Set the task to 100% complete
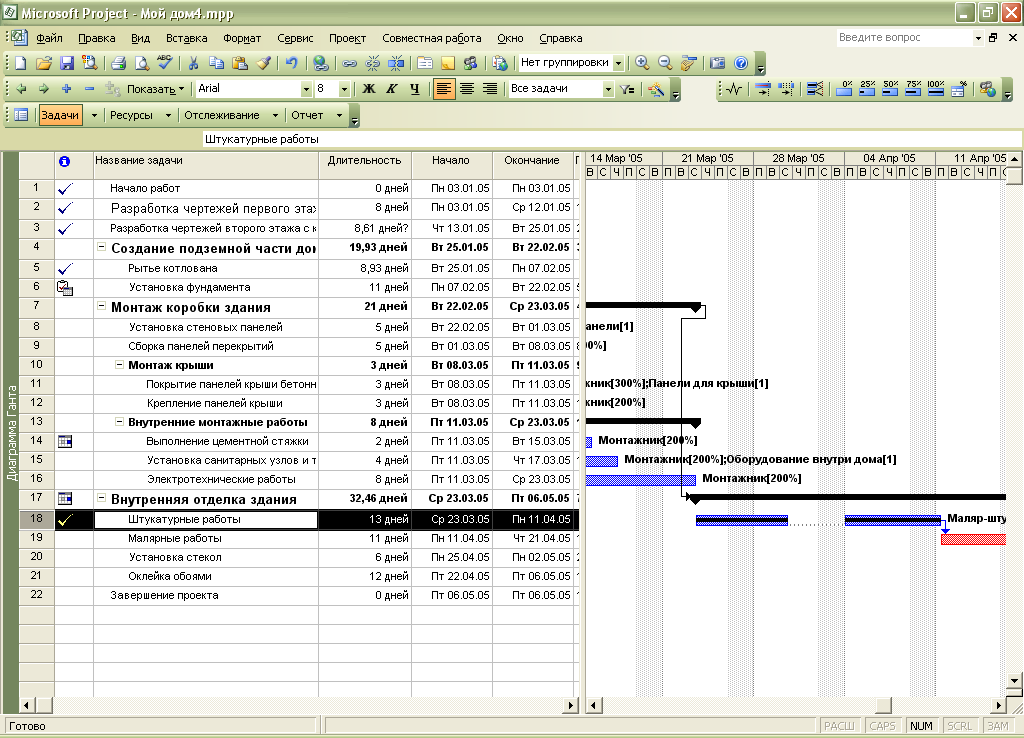This screenshot has width=1024, height=738. pyautogui.click(x=936, y=89)
